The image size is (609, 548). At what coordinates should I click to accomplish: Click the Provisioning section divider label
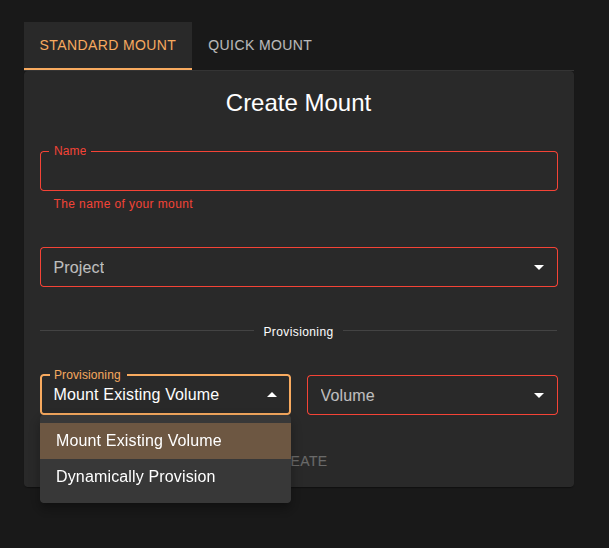298,331
